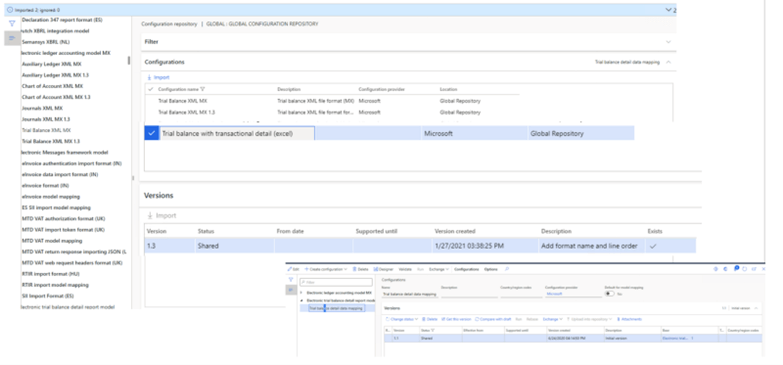The image size is (783, 365).
Task: Select Declaration 347 report format (ES) in the tree
Action: coord(62,20)
